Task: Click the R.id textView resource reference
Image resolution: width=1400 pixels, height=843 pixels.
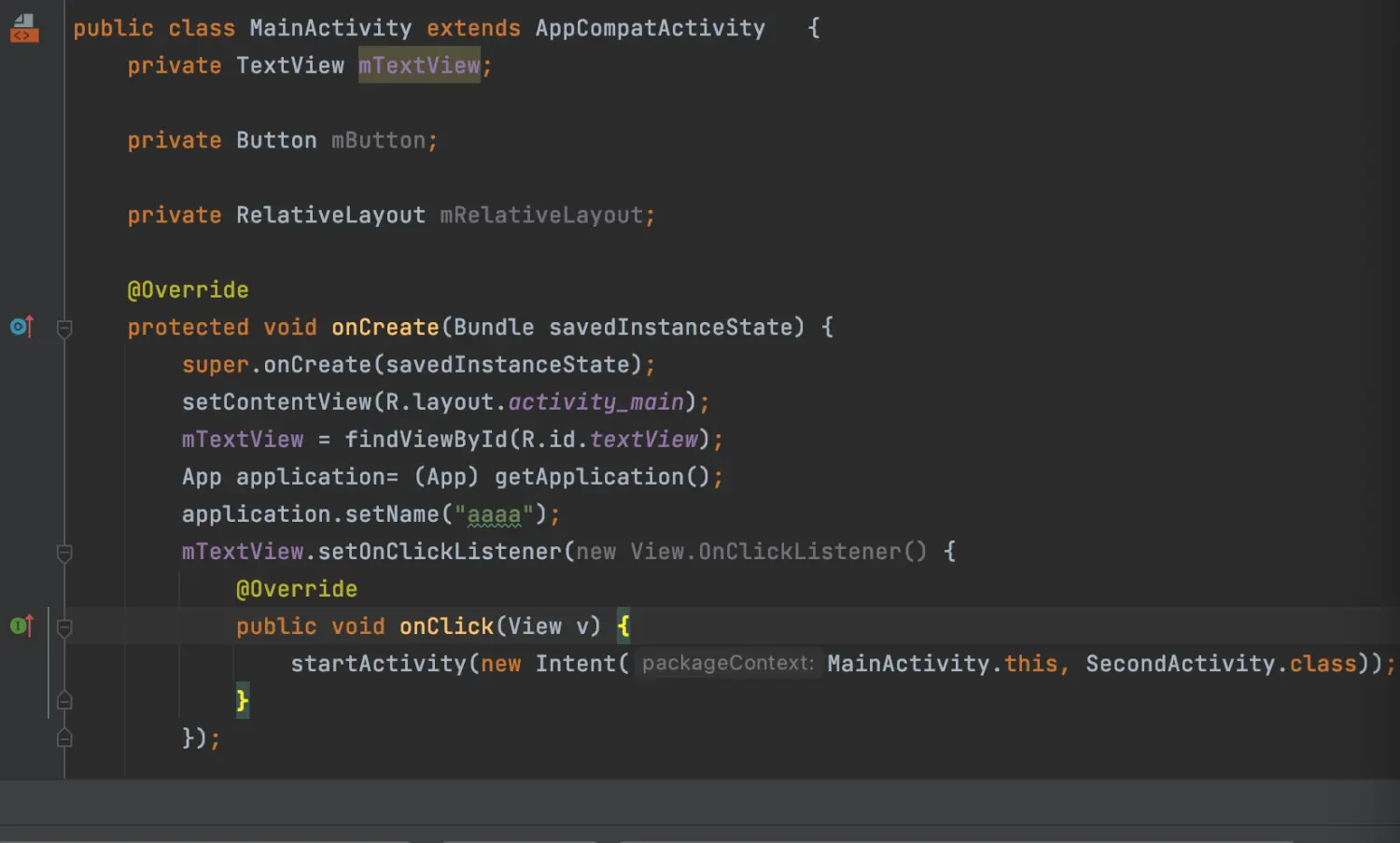Action: tap(643, 439)
